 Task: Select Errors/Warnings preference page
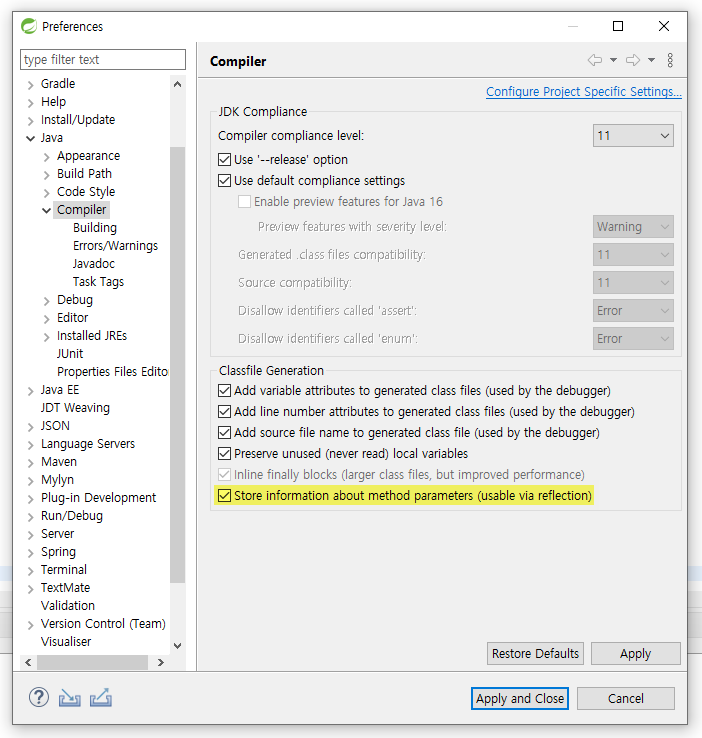tap(115, 246)
